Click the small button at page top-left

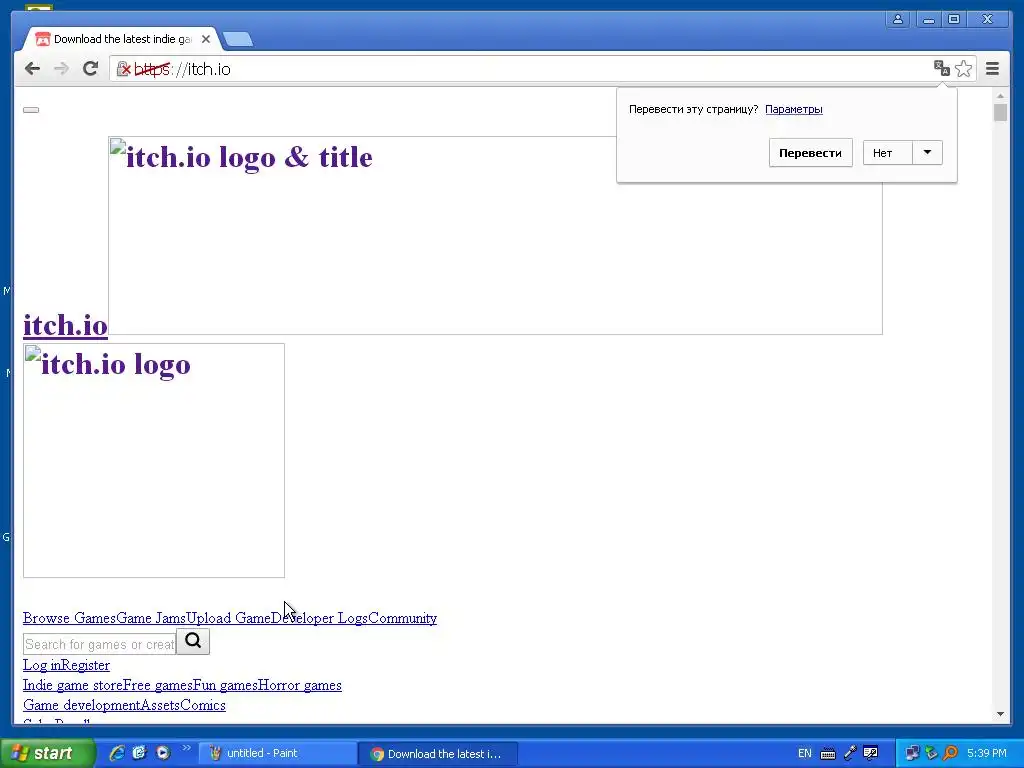click(x=31, y=110)
